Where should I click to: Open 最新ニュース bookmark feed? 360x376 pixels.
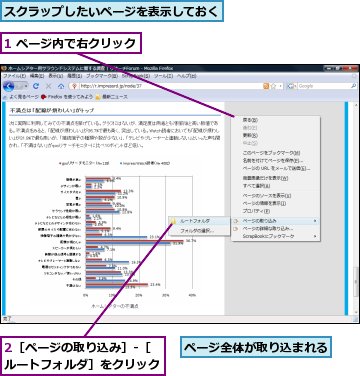(111, 97)
